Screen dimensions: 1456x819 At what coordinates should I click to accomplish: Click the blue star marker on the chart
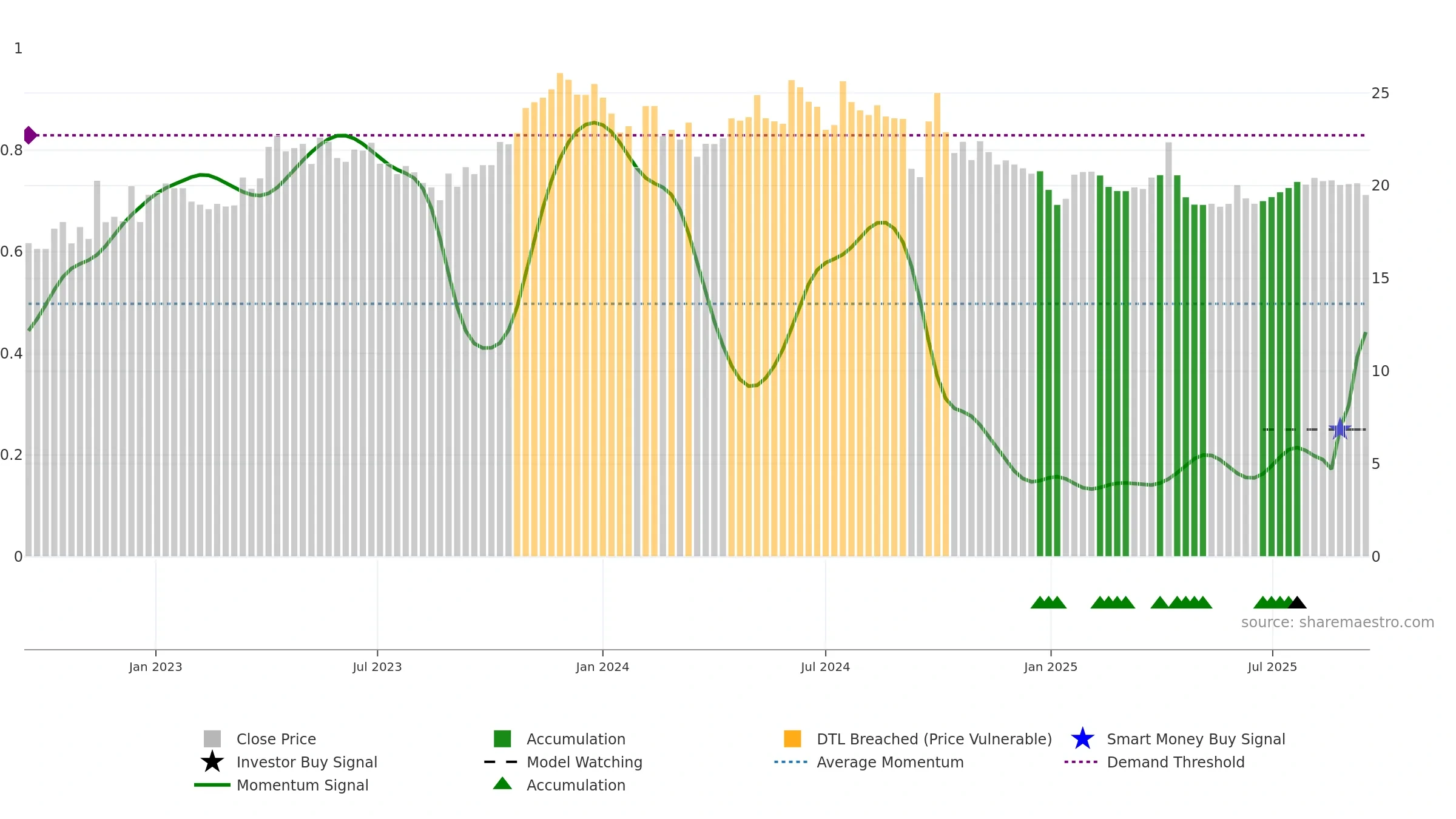tap(1340, 429)
